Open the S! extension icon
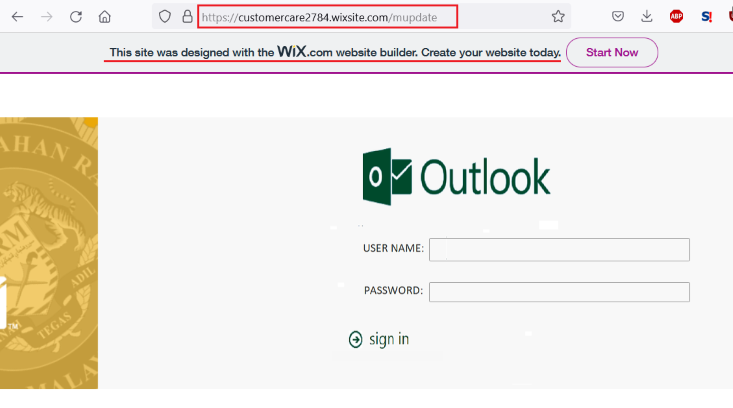733x408 pixels. tap(706, 17)
